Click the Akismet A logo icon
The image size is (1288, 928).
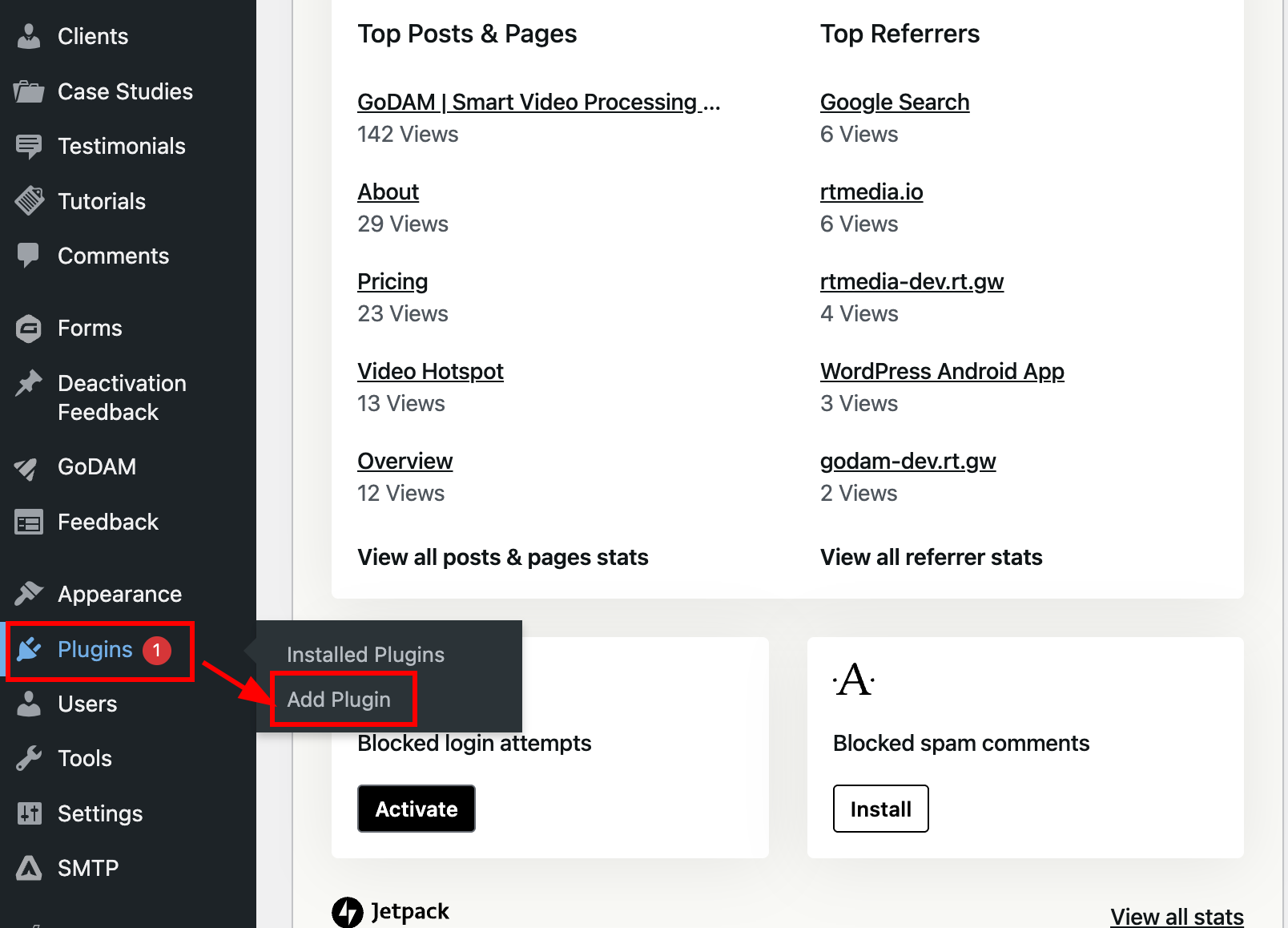point(854,680)
